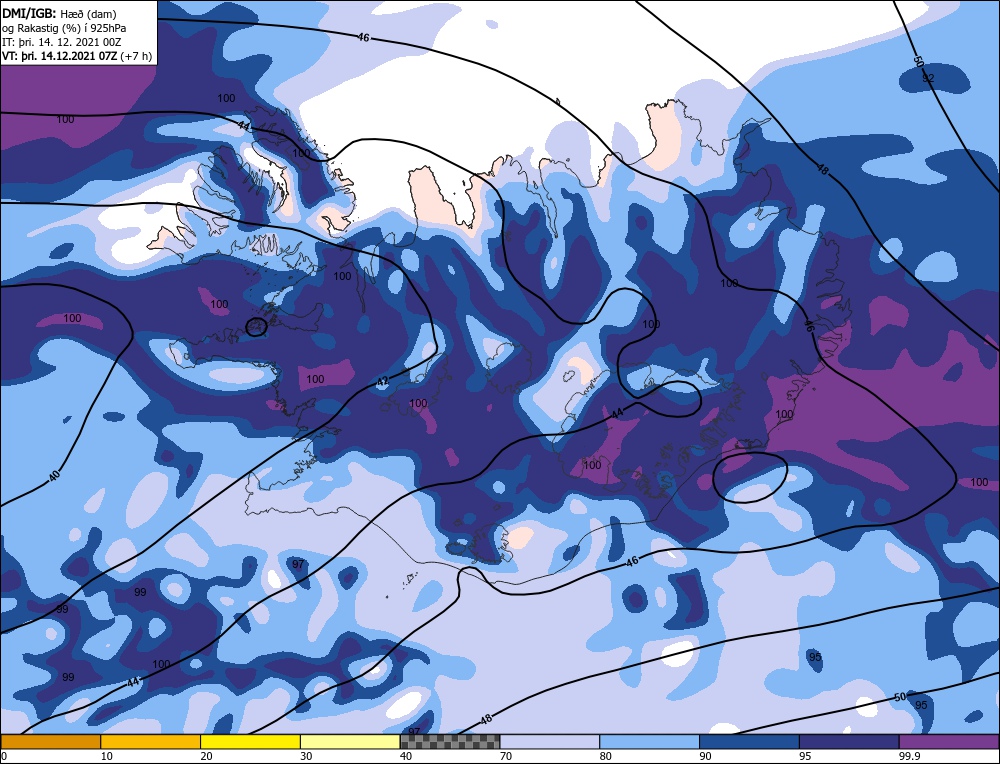Pick the light blue 80–90 legend swatch
The height and width of the screenshot is (764, 1000).
[649, 741]
